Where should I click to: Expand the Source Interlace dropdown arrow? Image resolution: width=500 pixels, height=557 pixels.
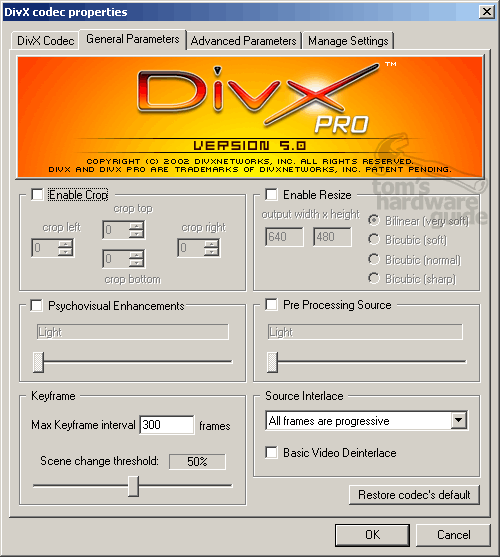(459, 421)
